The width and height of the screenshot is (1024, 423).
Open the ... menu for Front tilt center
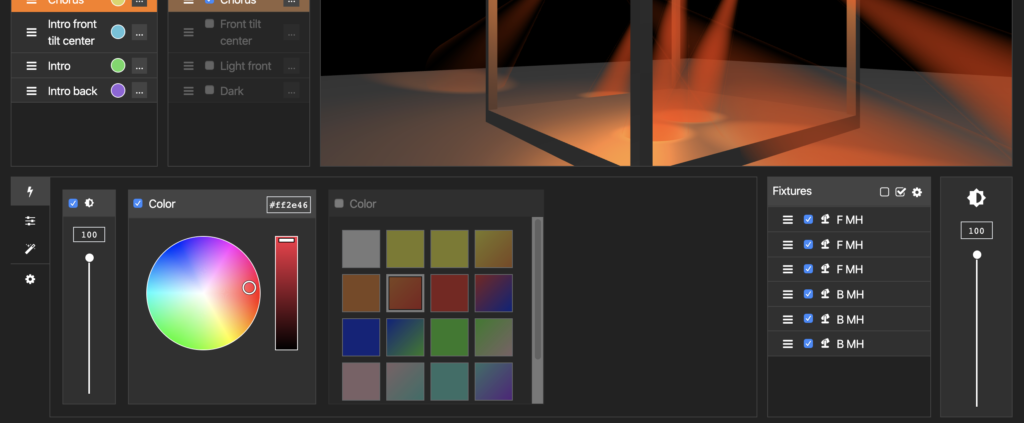point(291,32)
